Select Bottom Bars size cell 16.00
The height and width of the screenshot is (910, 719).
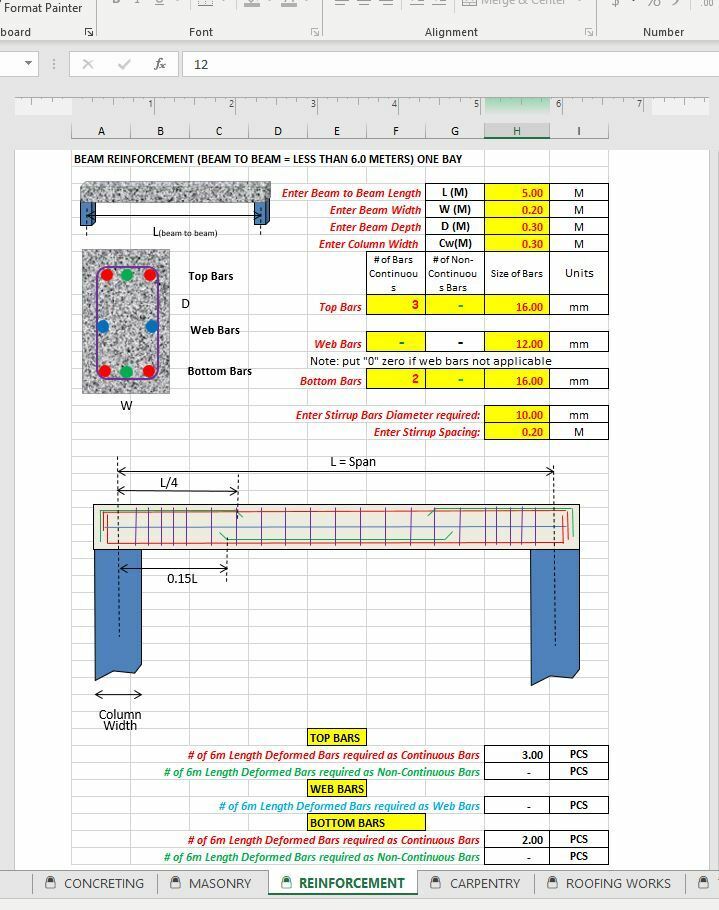pyautogui.click(x=516, y=379)
